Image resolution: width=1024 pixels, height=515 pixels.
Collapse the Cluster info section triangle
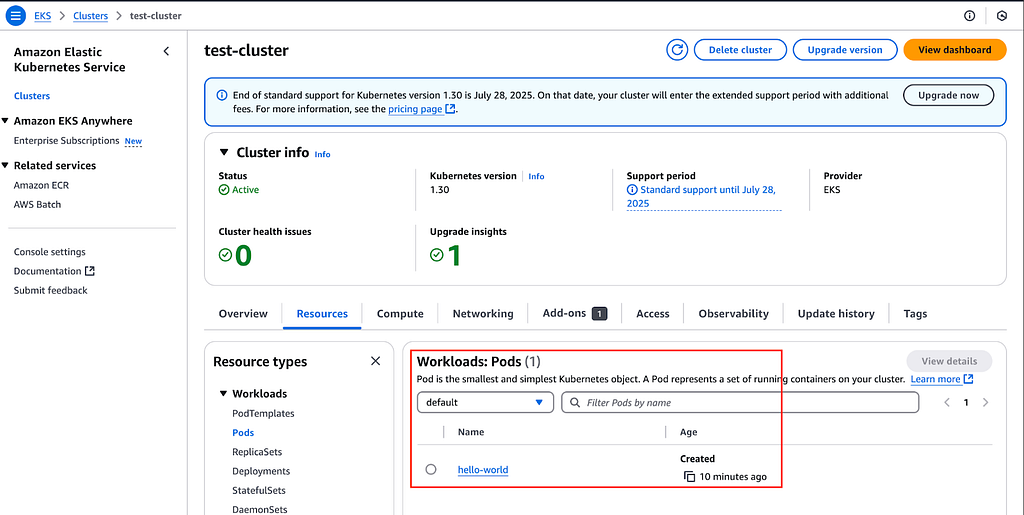224,152
